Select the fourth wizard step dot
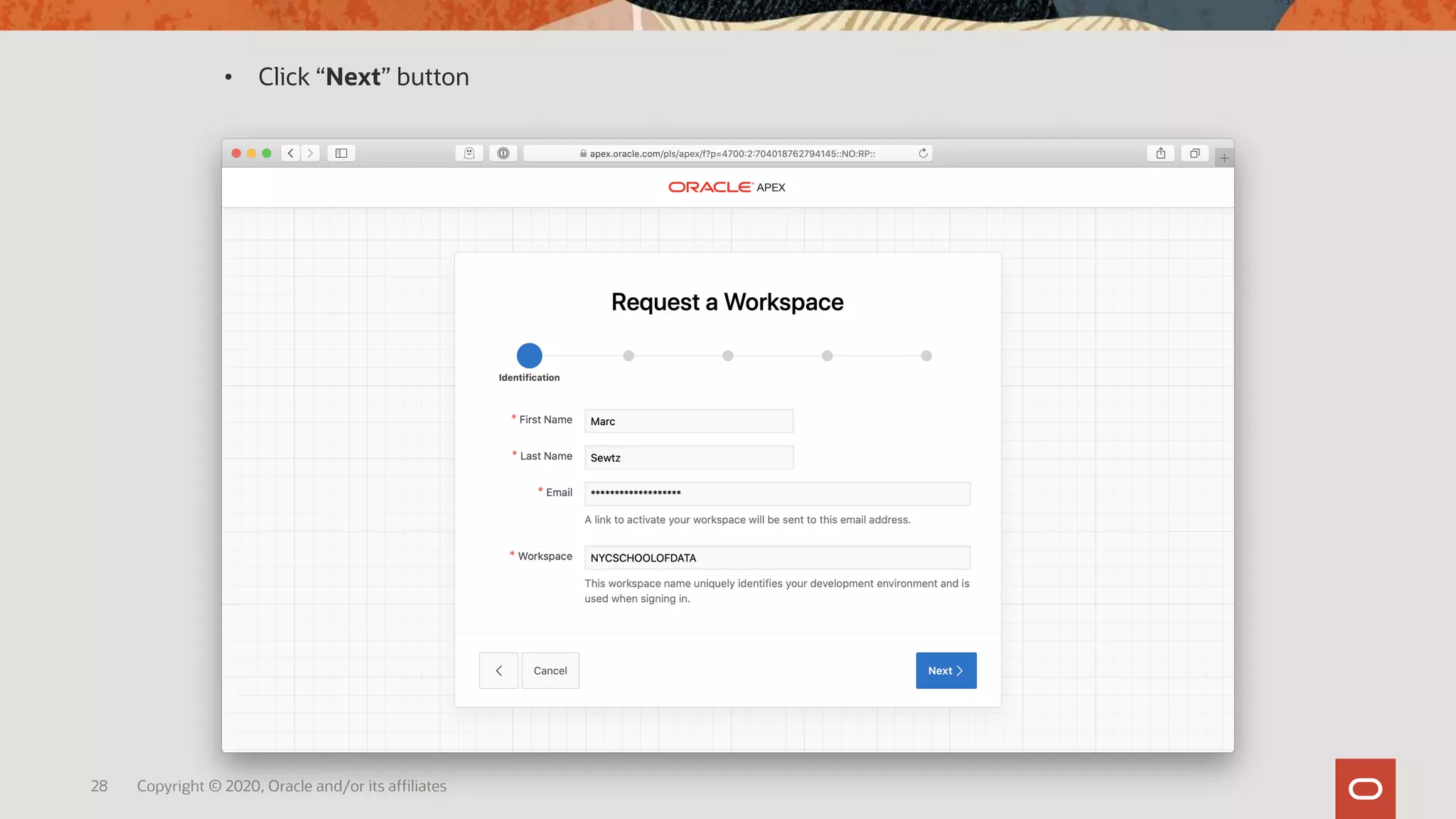1456x819 pixels. (827, 355)
